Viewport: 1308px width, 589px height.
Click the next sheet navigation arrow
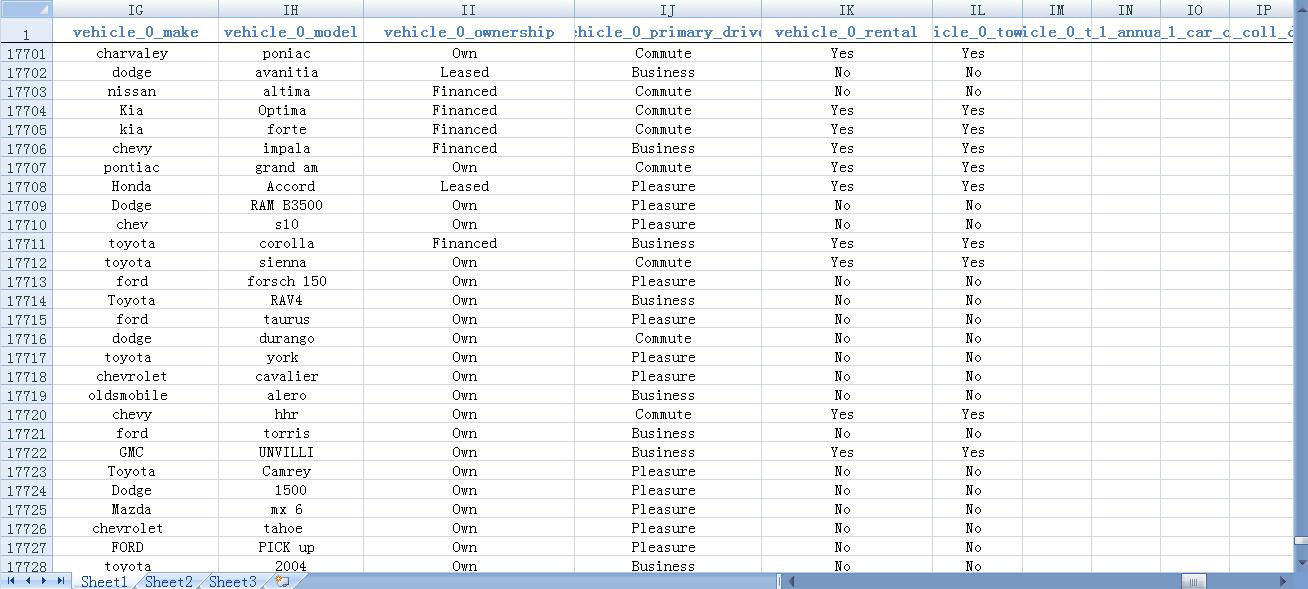(44, 581)
